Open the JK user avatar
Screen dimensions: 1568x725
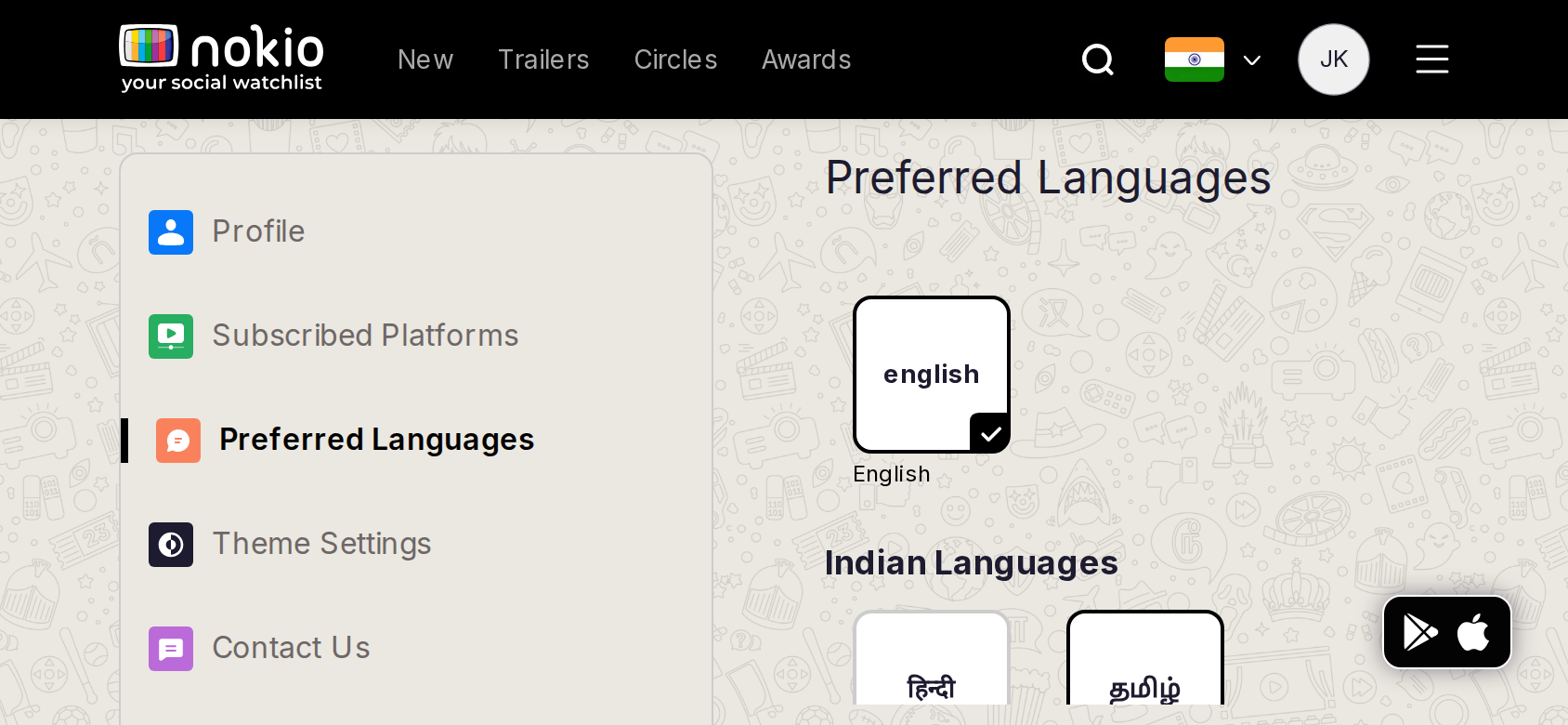(1334, 59)
